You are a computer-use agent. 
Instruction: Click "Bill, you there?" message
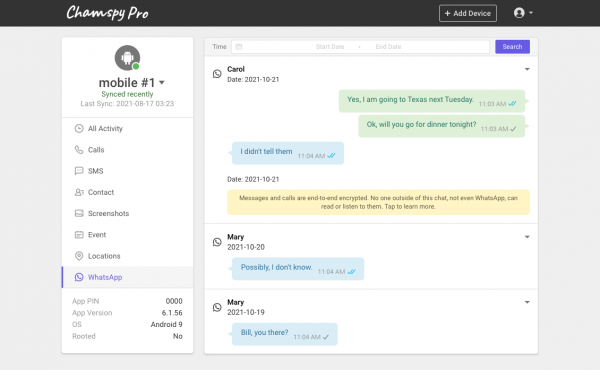tap(285, 334)
